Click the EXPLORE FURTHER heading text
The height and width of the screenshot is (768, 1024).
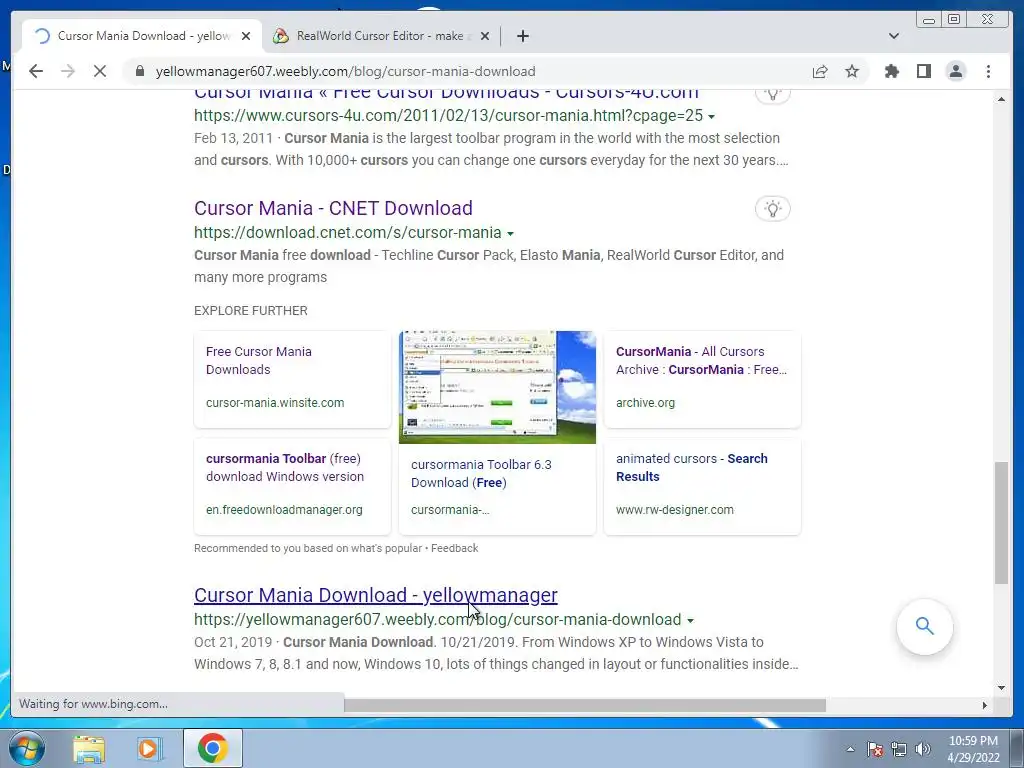click(x=251, y=311)
